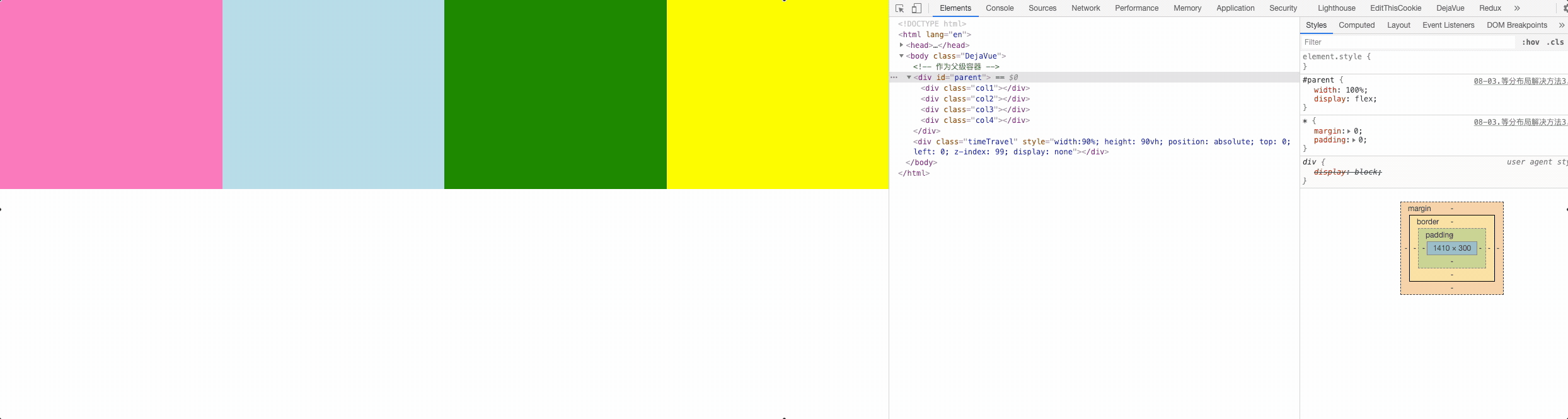Viewport: 1568px width, 419px height.
Task: Open the Network panel tab
Action: 1085,8
